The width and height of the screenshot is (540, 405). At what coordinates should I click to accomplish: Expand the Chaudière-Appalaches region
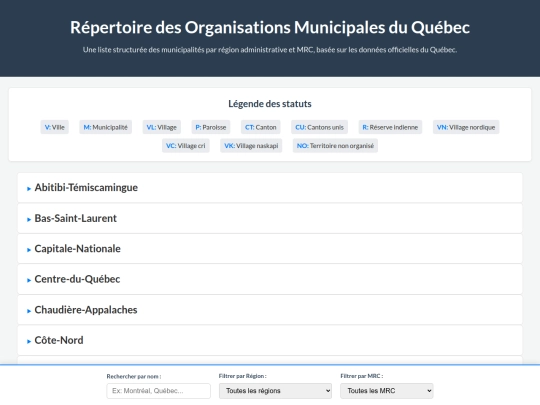pos(270,310)
